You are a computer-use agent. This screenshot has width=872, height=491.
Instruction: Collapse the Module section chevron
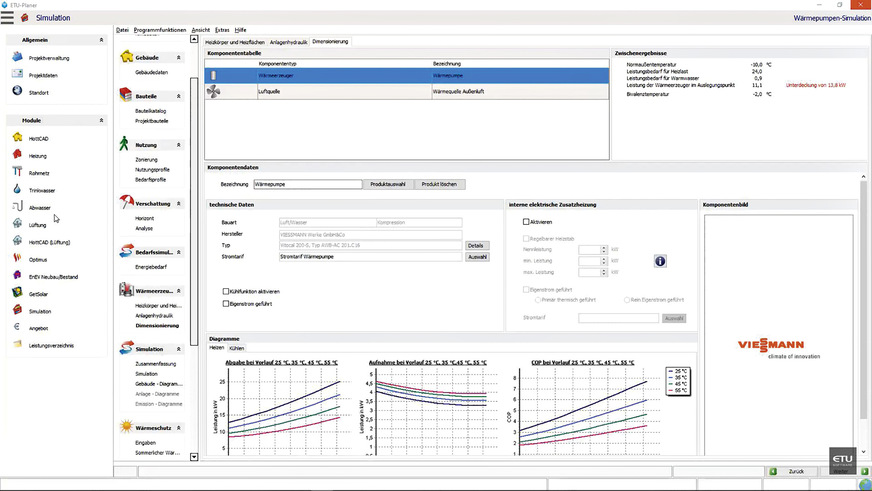[101, 120]
